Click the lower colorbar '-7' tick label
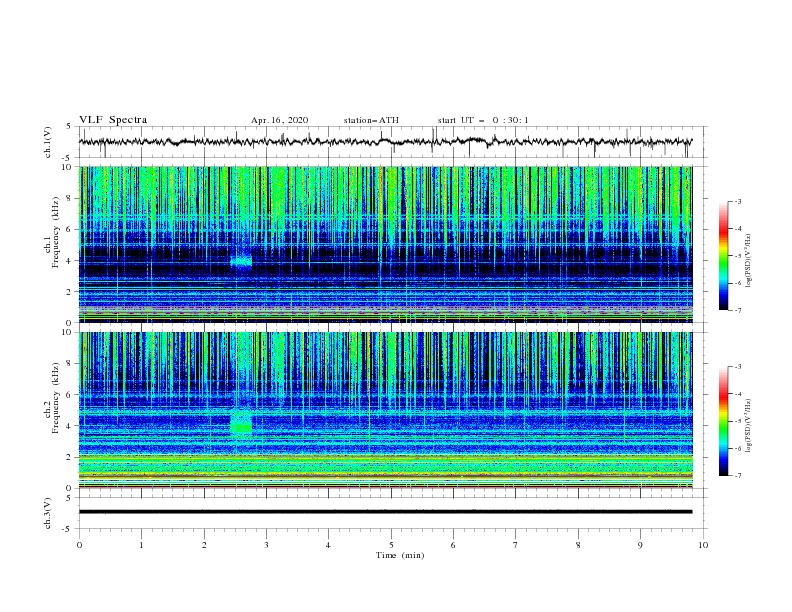 (738, 475)
